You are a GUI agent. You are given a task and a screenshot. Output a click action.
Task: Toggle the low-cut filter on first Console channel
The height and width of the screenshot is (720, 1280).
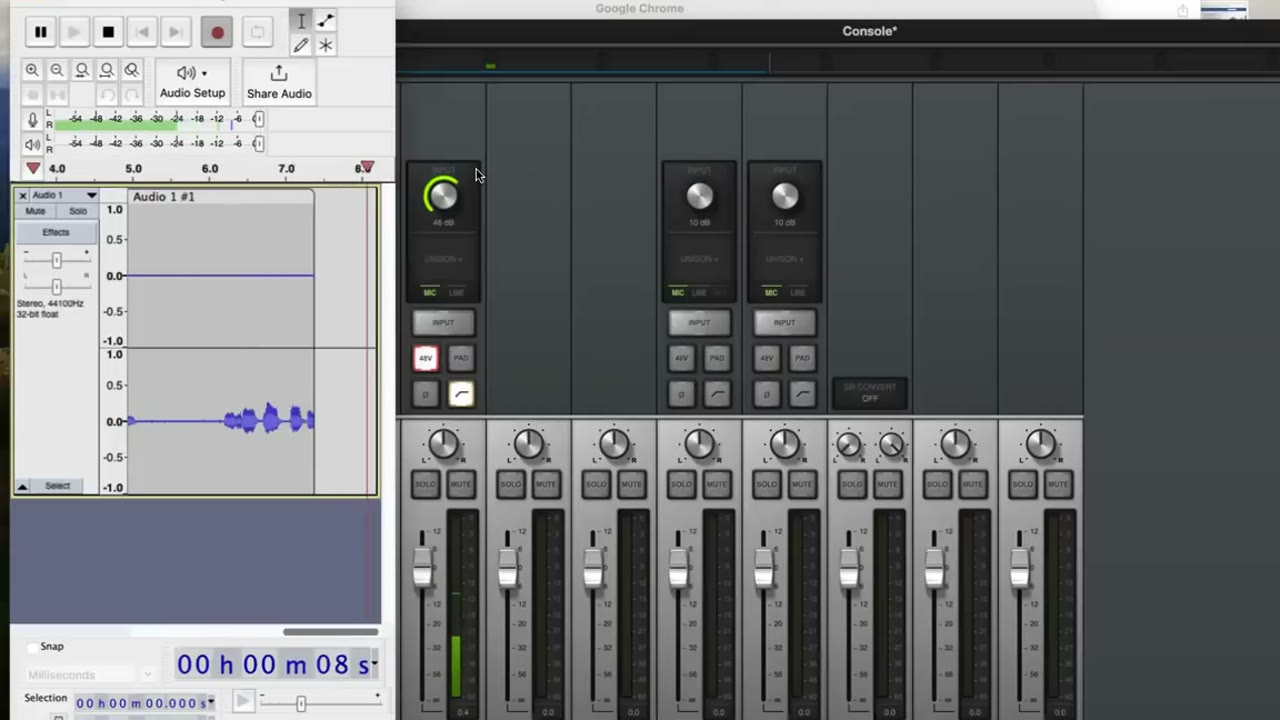click(x=461, y=394)
